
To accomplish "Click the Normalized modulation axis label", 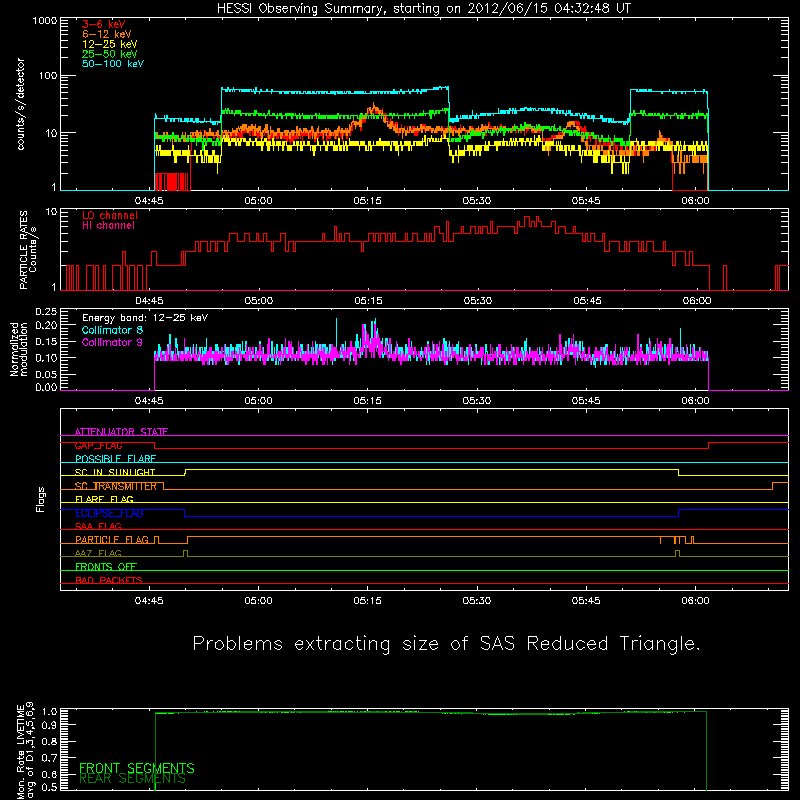I will click(x=18, y=349).
